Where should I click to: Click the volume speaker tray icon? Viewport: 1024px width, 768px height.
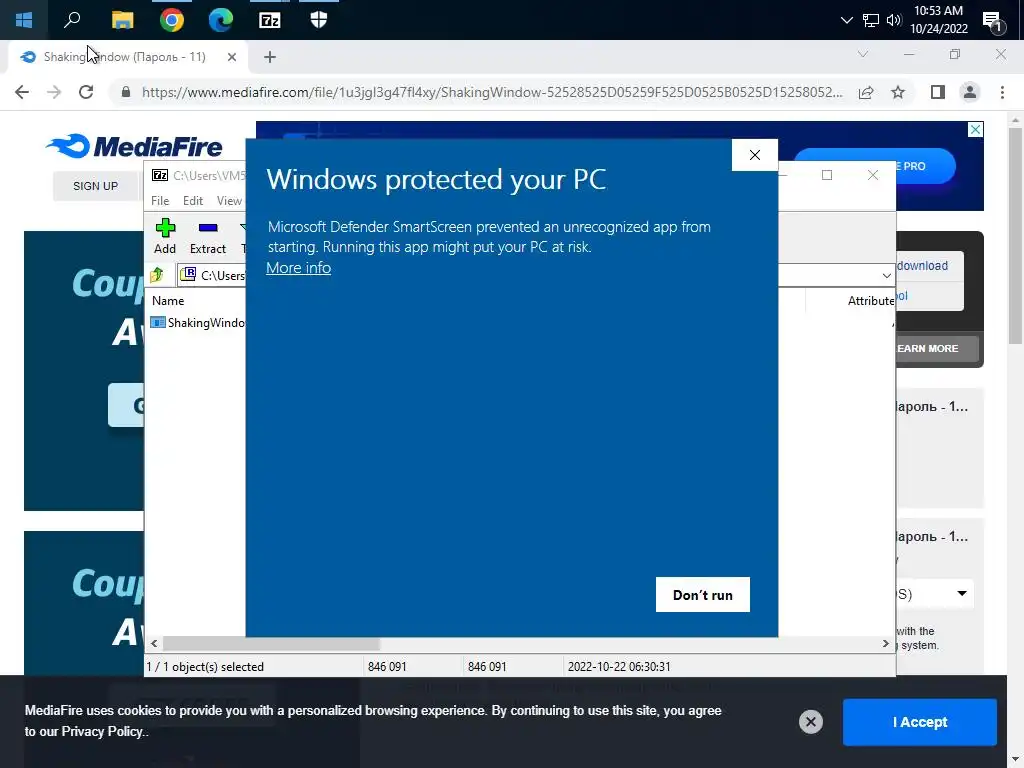[894, 20]
